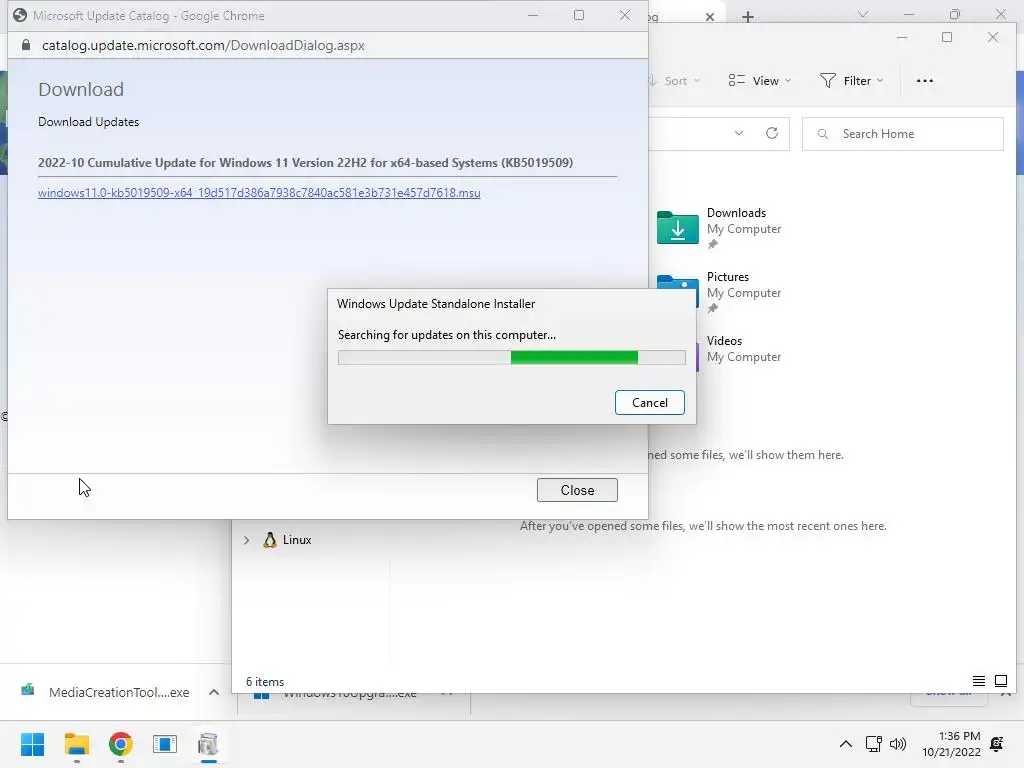Open the Sort menu in File Explorer
Viewport: 1024px width, 768px height.
point(675,81)
